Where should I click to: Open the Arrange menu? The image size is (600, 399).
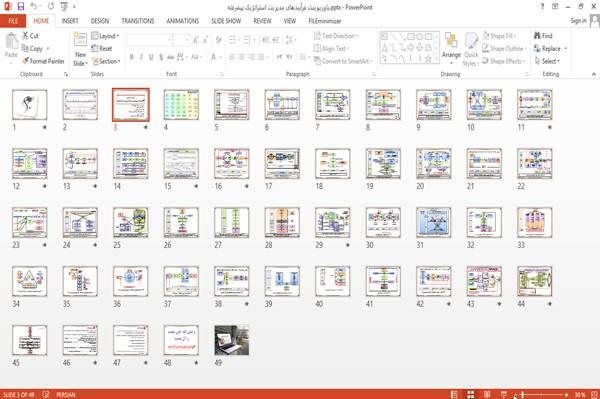point(451,48)
